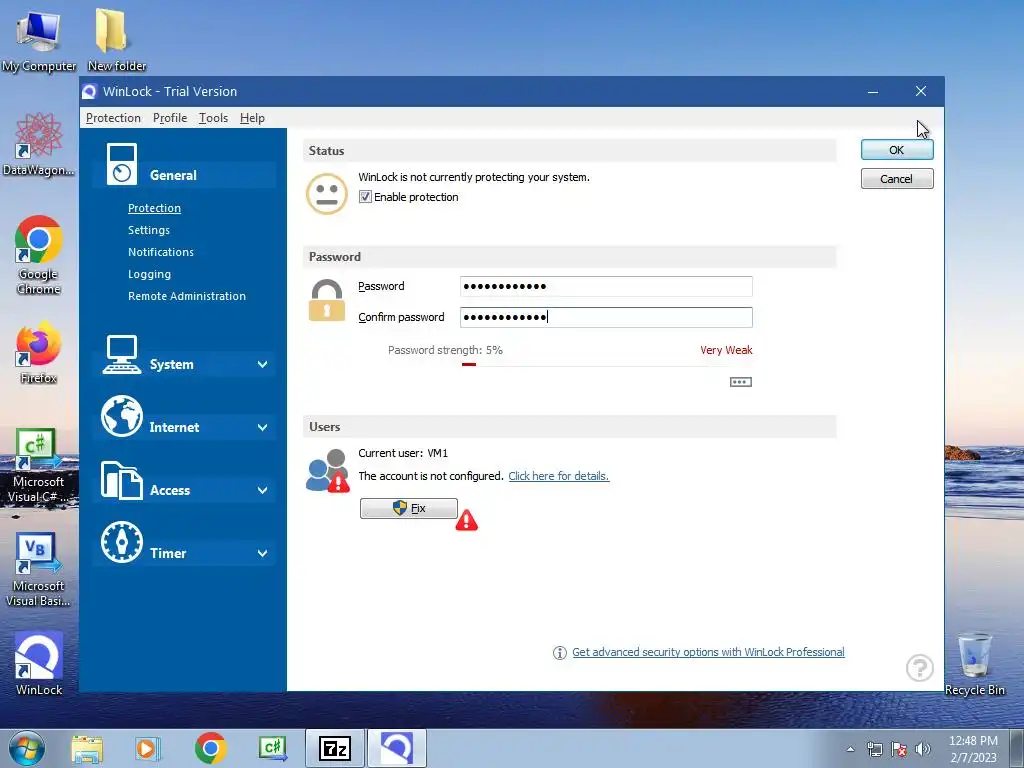Go to Settings in the sidebar
1024x768 pixels.
point(149,230)
